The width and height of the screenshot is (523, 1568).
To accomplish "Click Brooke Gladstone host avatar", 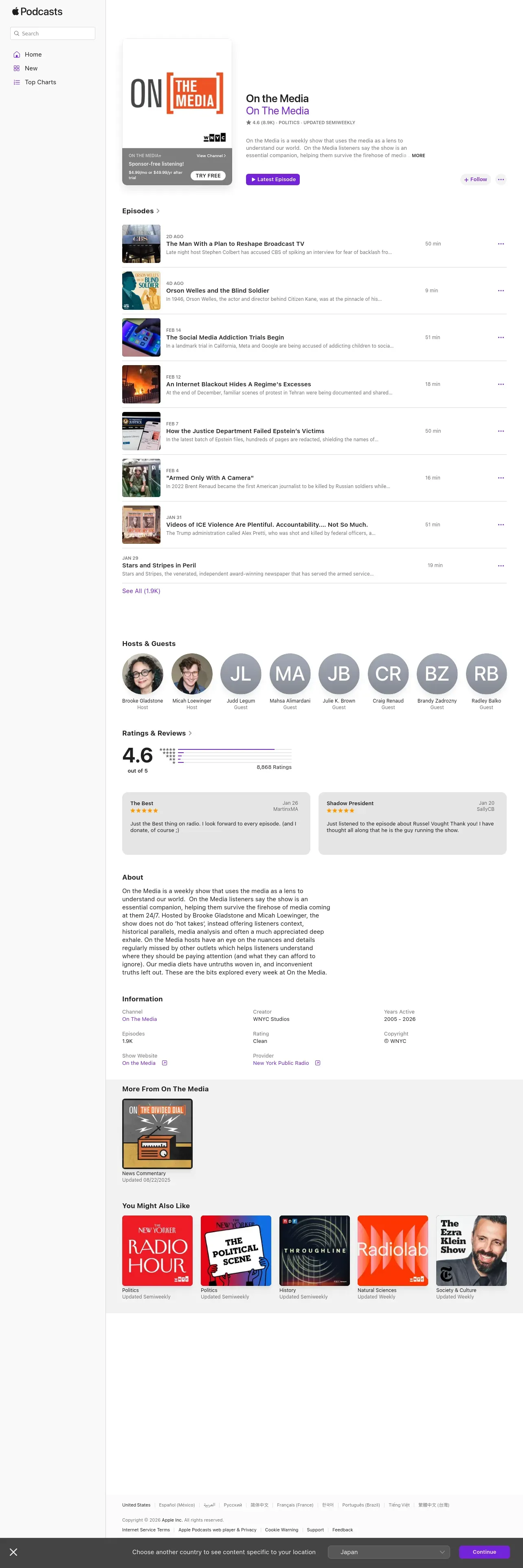I will 143,674.
